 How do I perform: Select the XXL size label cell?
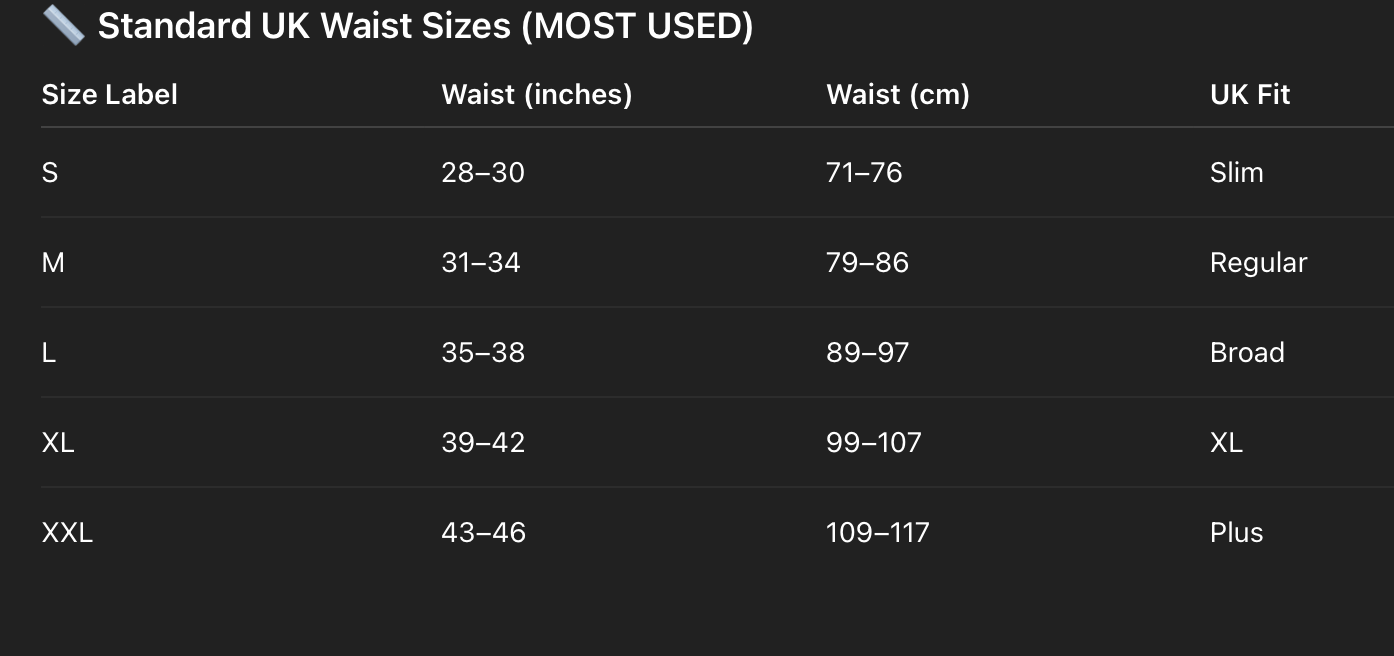point(67,533)
